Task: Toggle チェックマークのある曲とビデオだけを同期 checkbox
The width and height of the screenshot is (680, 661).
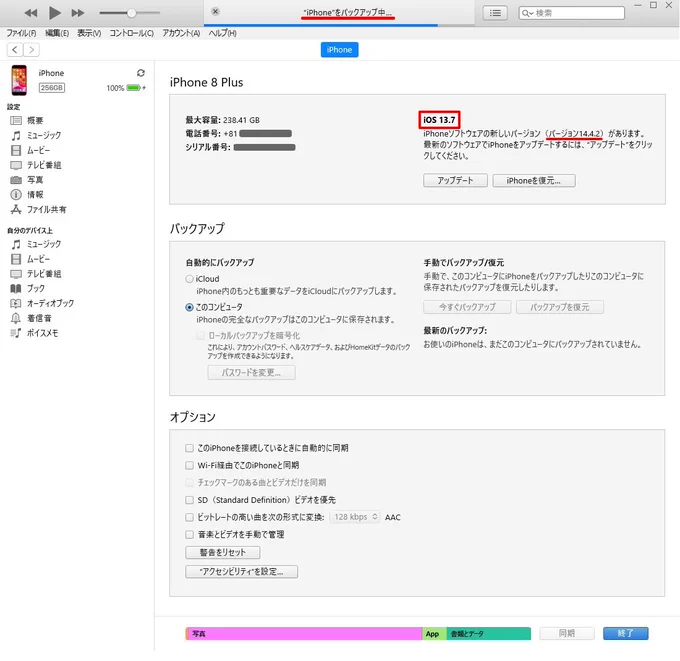Action: 189,483
